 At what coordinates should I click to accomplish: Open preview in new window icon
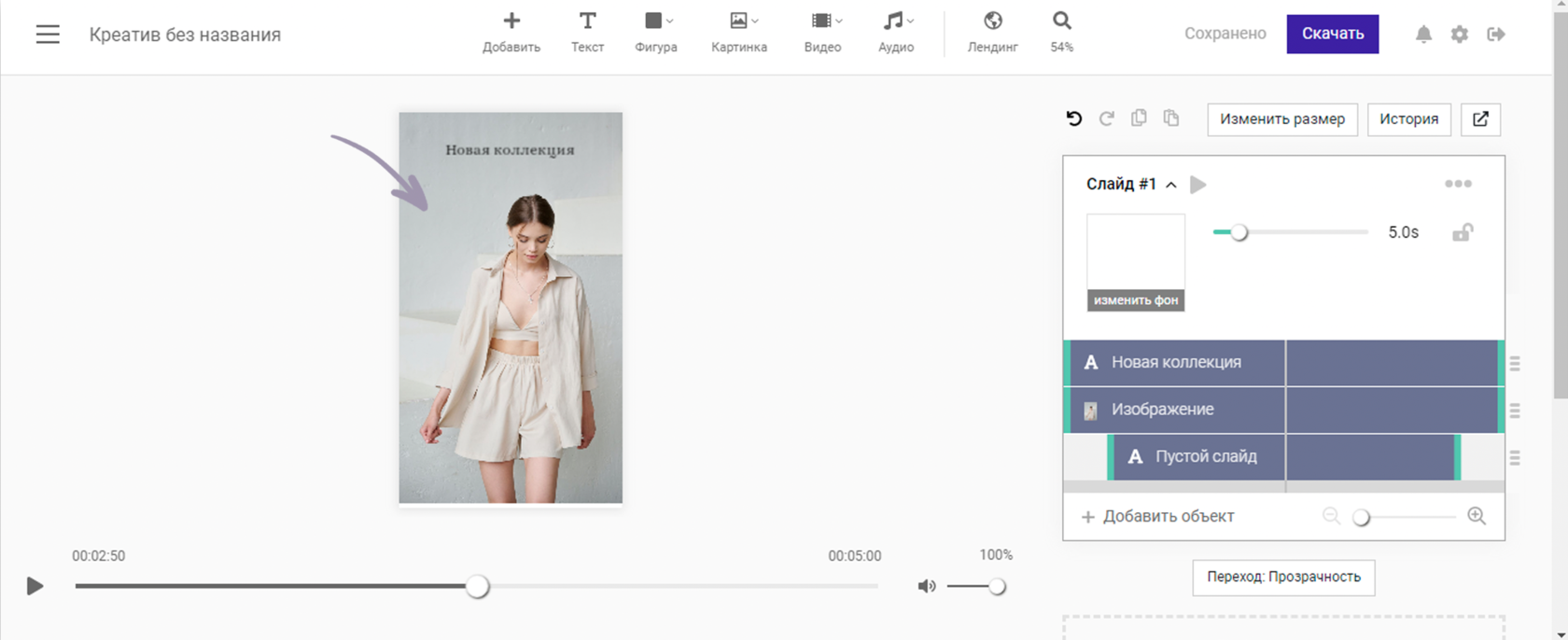1480,119
